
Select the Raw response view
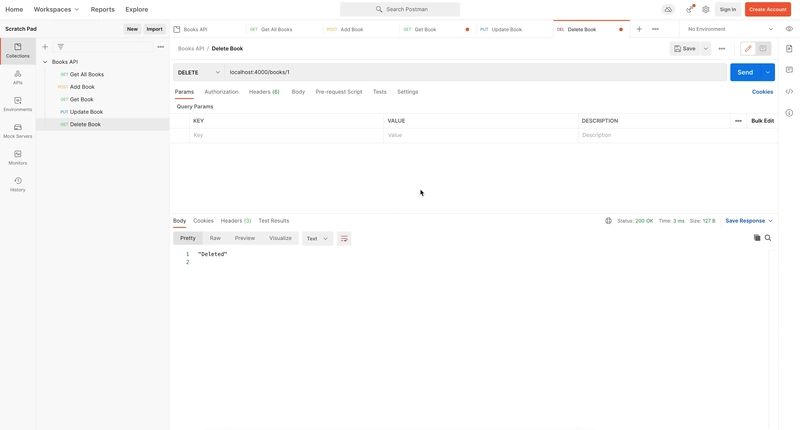(215, 238)
